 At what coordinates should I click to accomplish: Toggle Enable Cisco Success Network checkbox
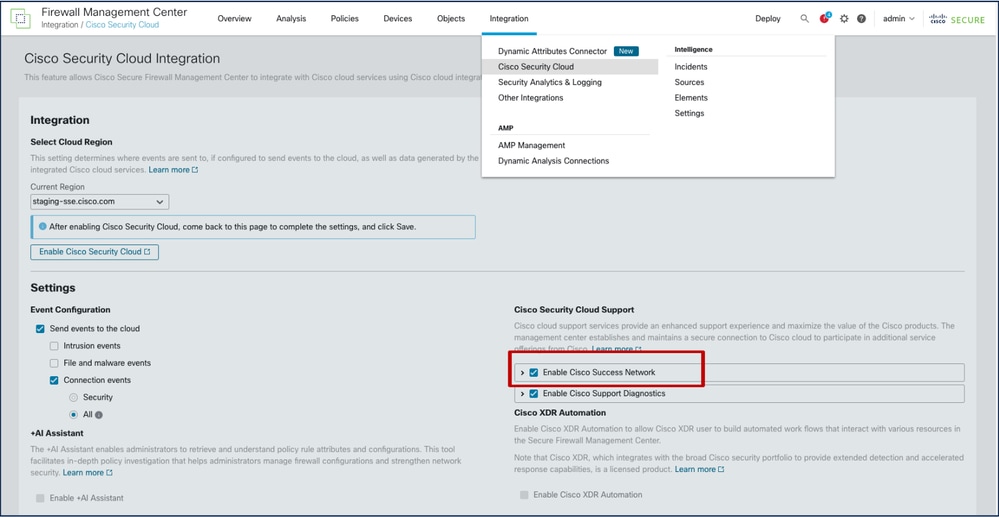click(x=534, y=372)
